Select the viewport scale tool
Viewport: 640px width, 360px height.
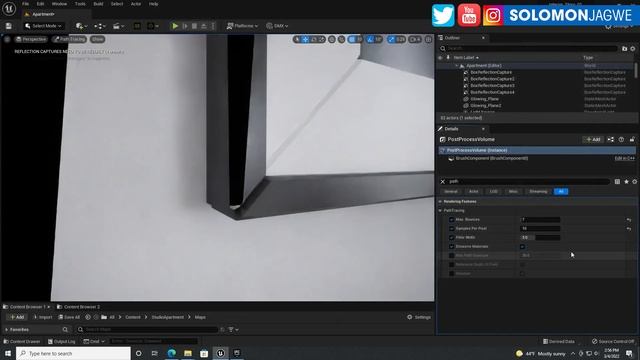pyautogui.click(x=321, y=39)
